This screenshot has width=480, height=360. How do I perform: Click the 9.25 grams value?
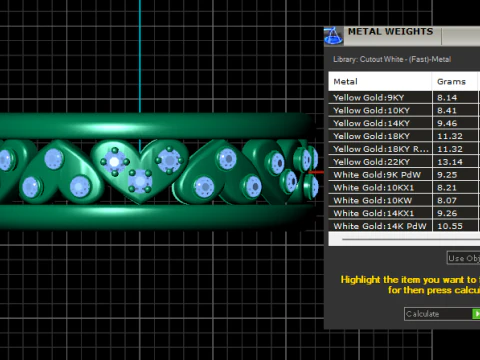(x=447, y=175)
